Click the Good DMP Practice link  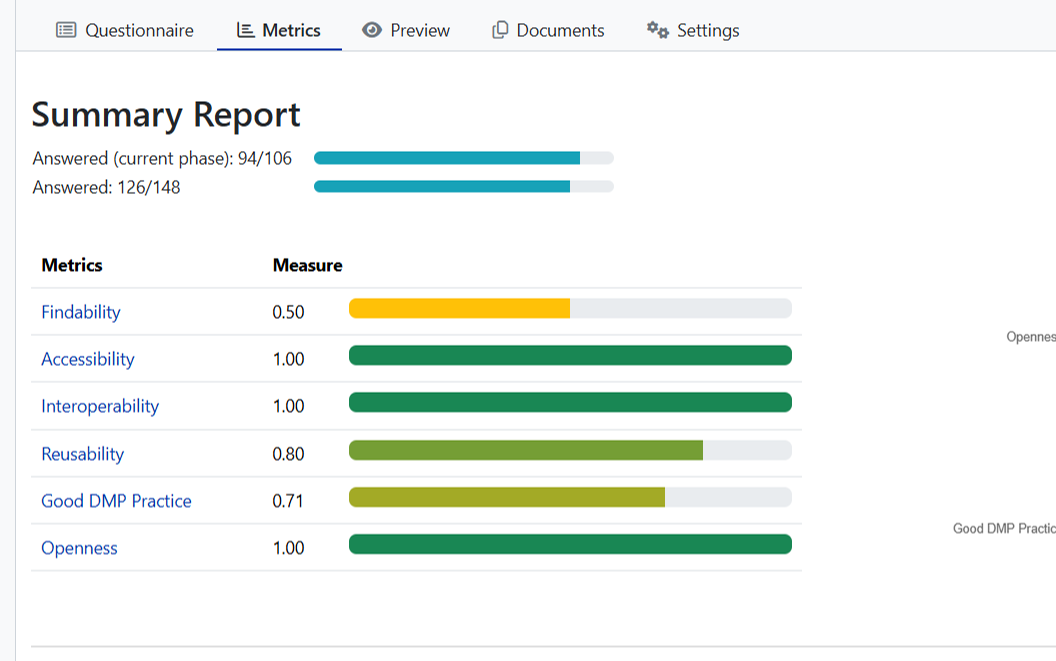116,501
